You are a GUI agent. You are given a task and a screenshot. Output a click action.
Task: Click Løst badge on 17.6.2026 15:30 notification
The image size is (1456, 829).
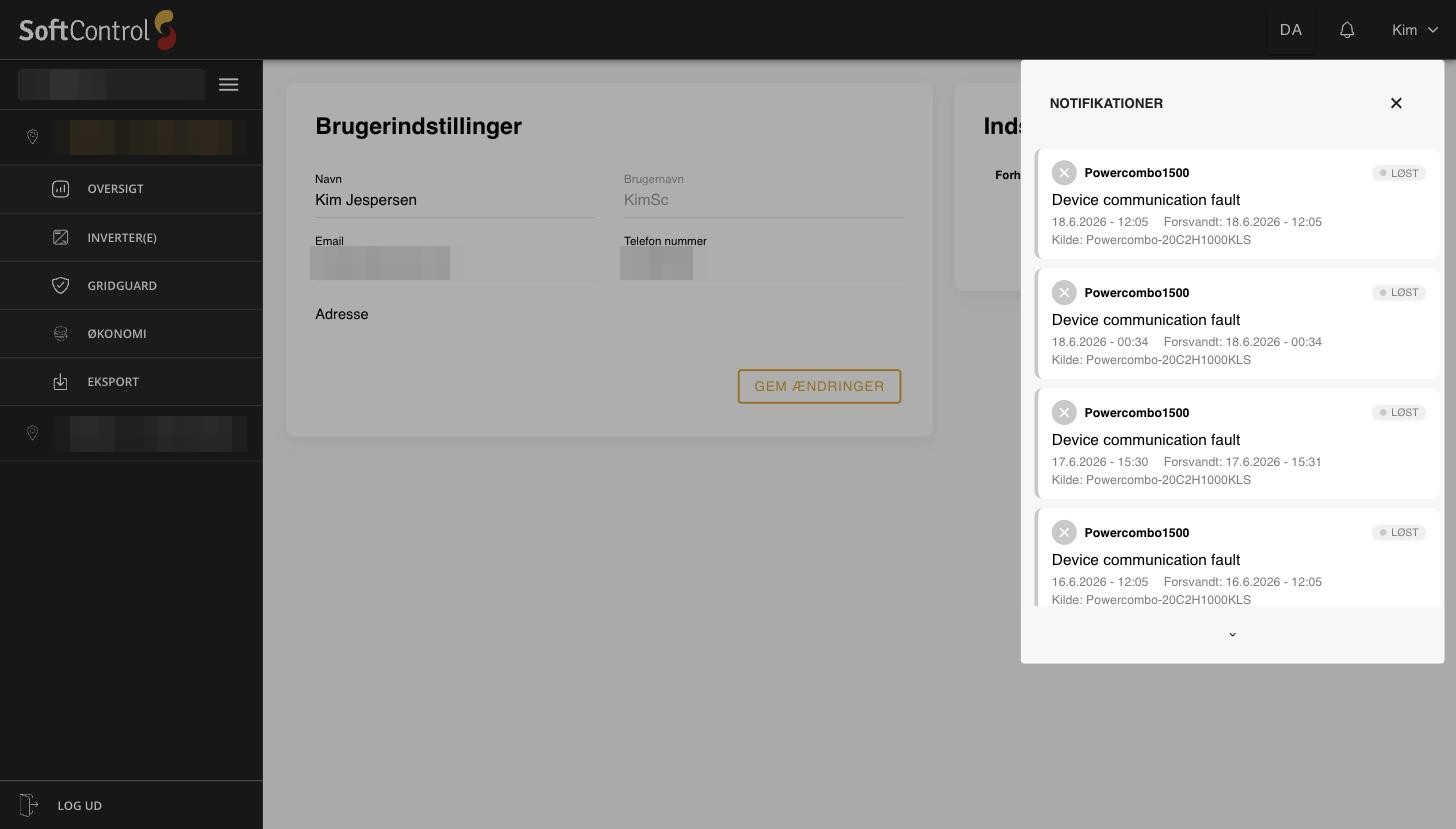coord(1399,413)
